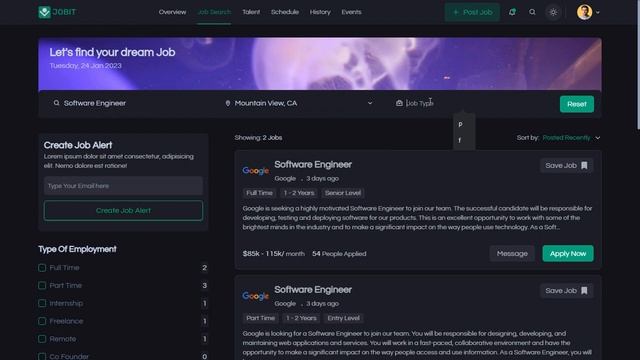
Task: Click Message on the first job
Action: tap(512, 253)
